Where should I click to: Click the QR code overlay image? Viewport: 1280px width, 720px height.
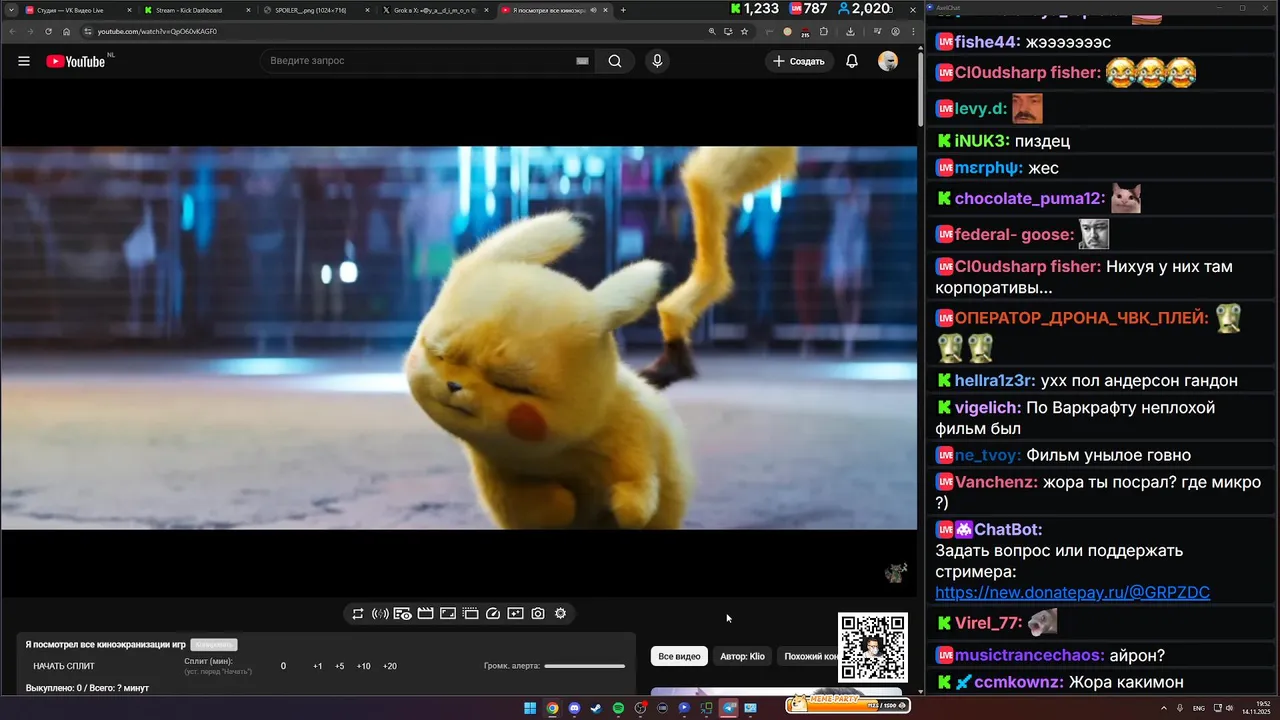click(873, 648)
